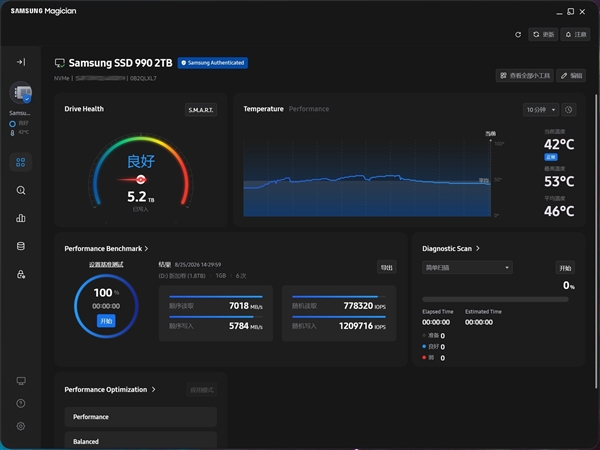The image size is (600, 450).
Task: Click the refresh icon in top bar
Action: [x=518, y=34]
